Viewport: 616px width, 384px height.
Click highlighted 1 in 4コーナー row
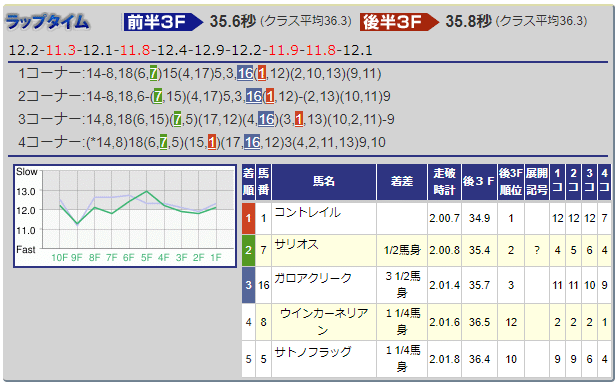[212, 142]
